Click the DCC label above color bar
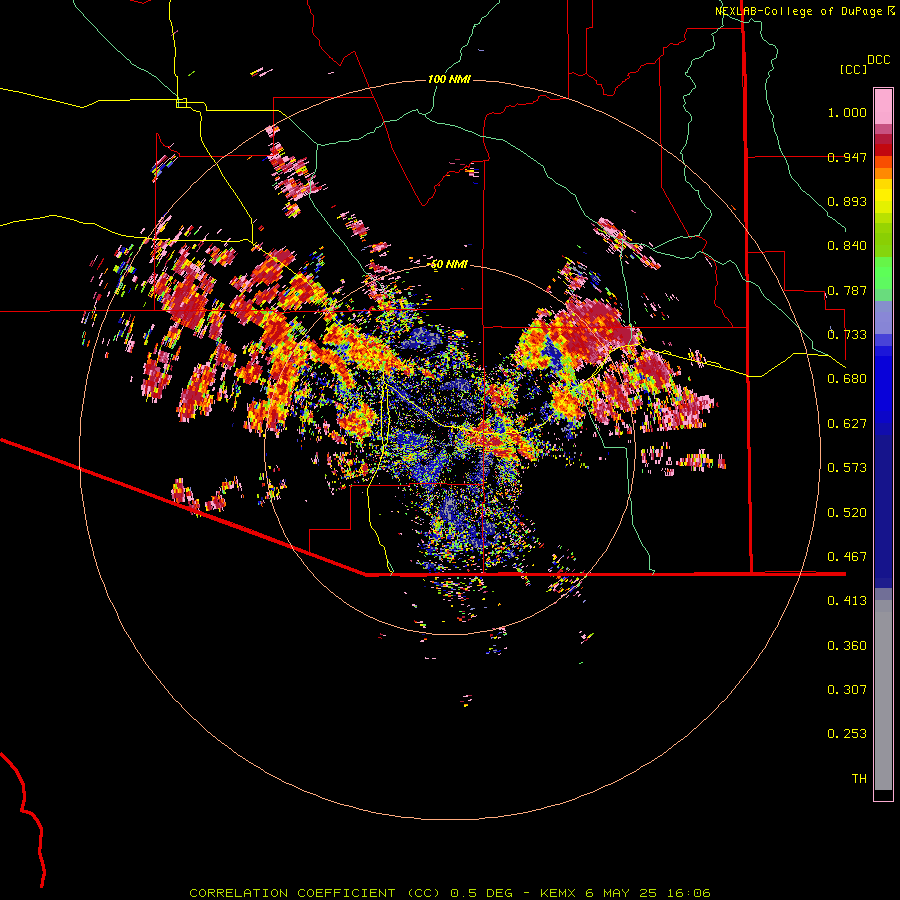 [879, 60]
